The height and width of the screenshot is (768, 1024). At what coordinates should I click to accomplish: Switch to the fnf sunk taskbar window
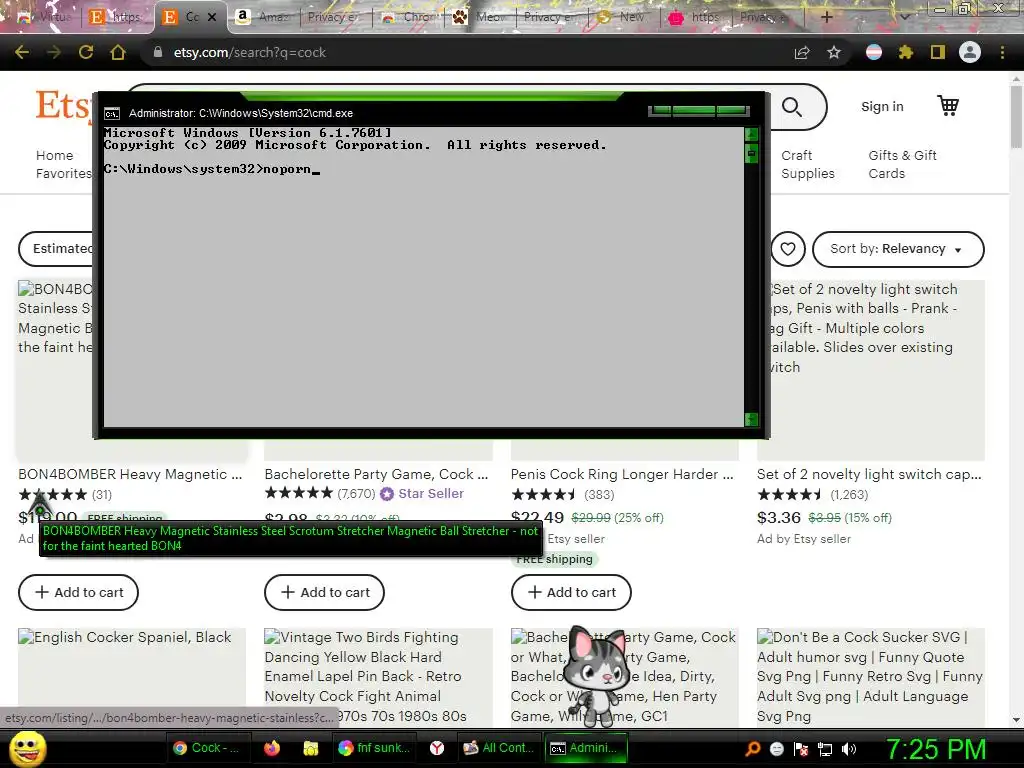tap(375, 748)
